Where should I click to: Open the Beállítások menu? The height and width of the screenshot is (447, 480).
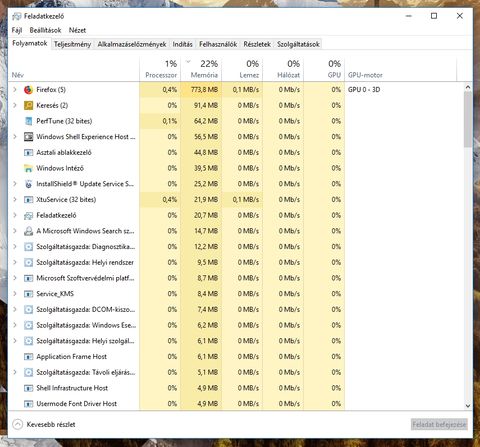[x=45, y=30]
